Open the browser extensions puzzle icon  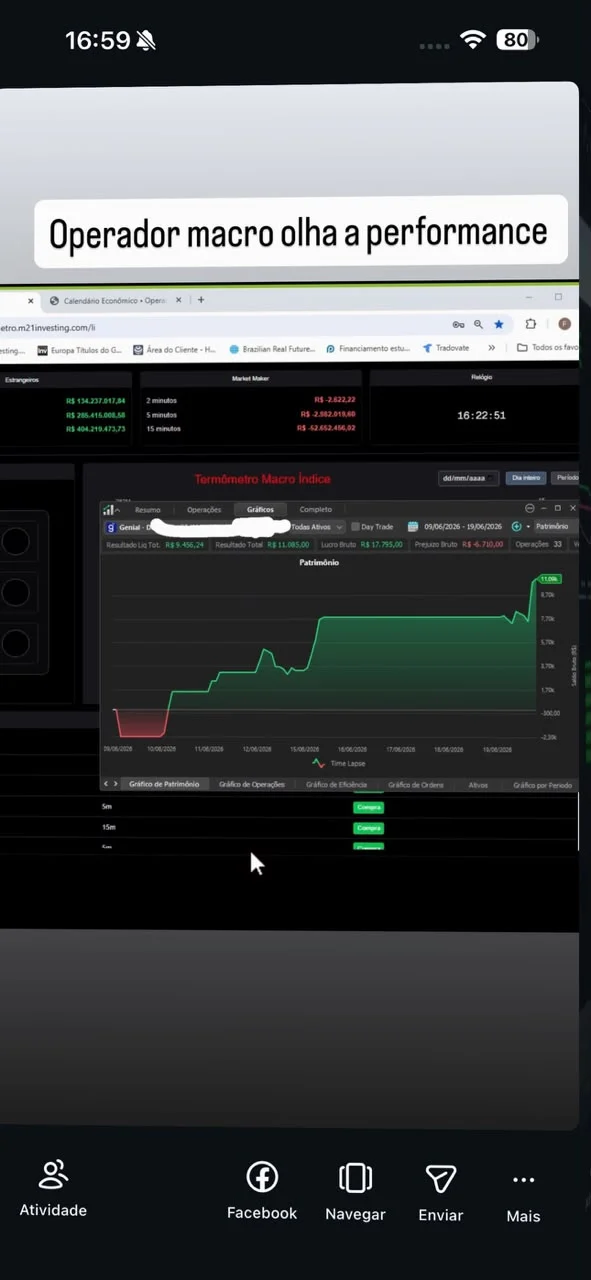tap(531, 324)
